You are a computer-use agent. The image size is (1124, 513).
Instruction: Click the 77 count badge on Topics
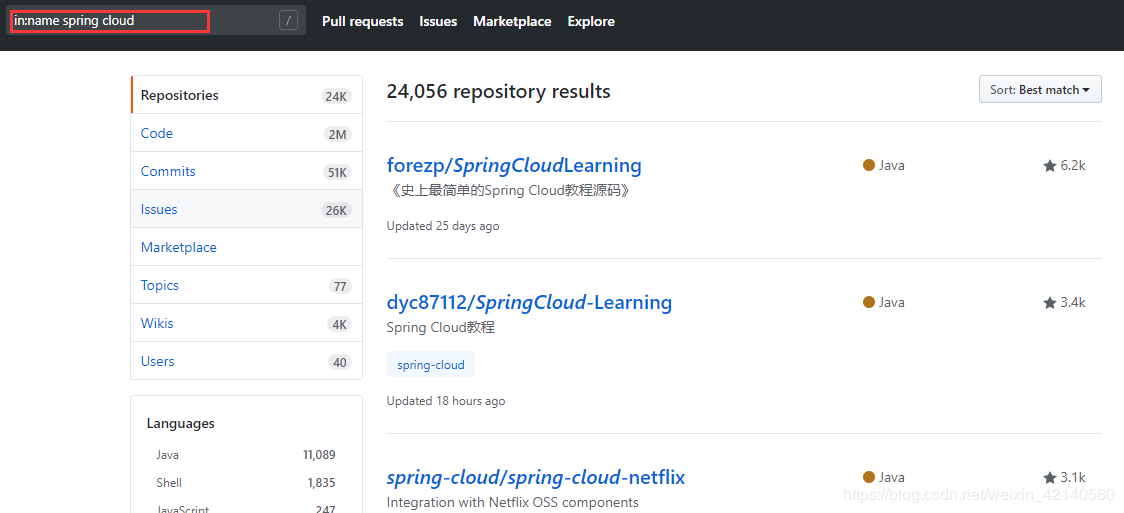tap(340, 287)
